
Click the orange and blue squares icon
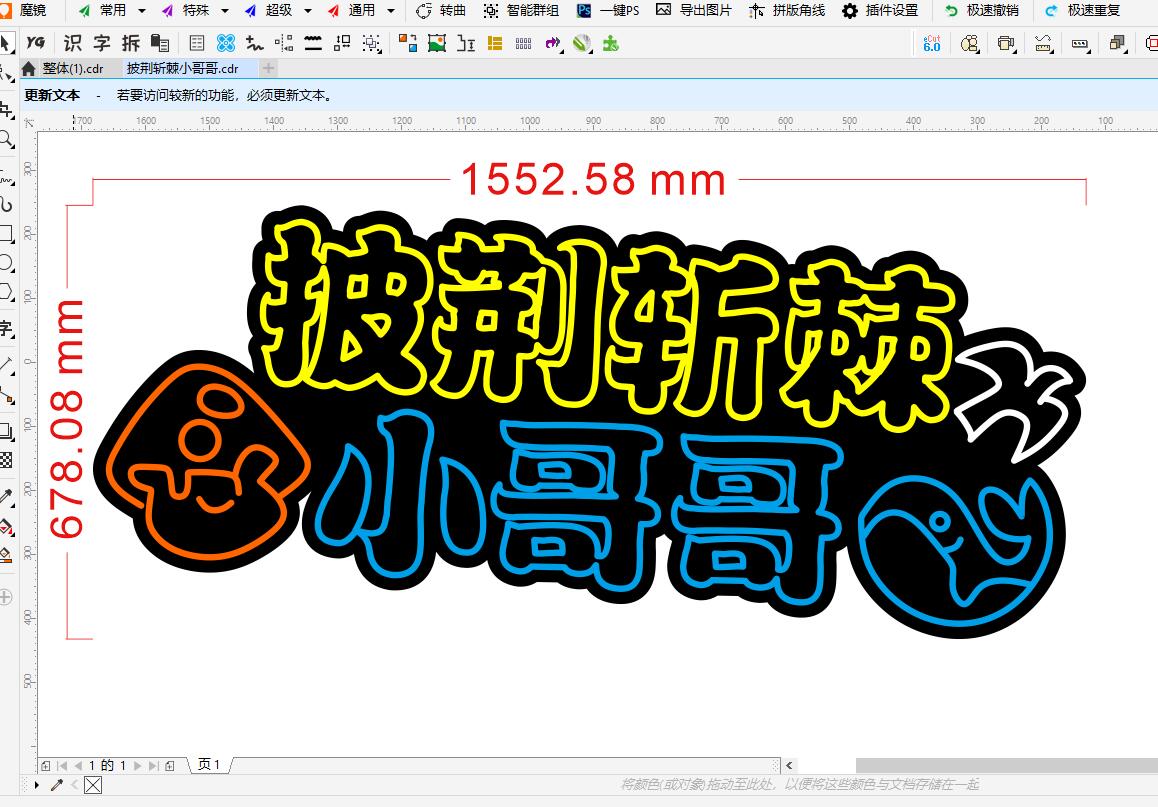pyautogui.click(x=408, y=43)
